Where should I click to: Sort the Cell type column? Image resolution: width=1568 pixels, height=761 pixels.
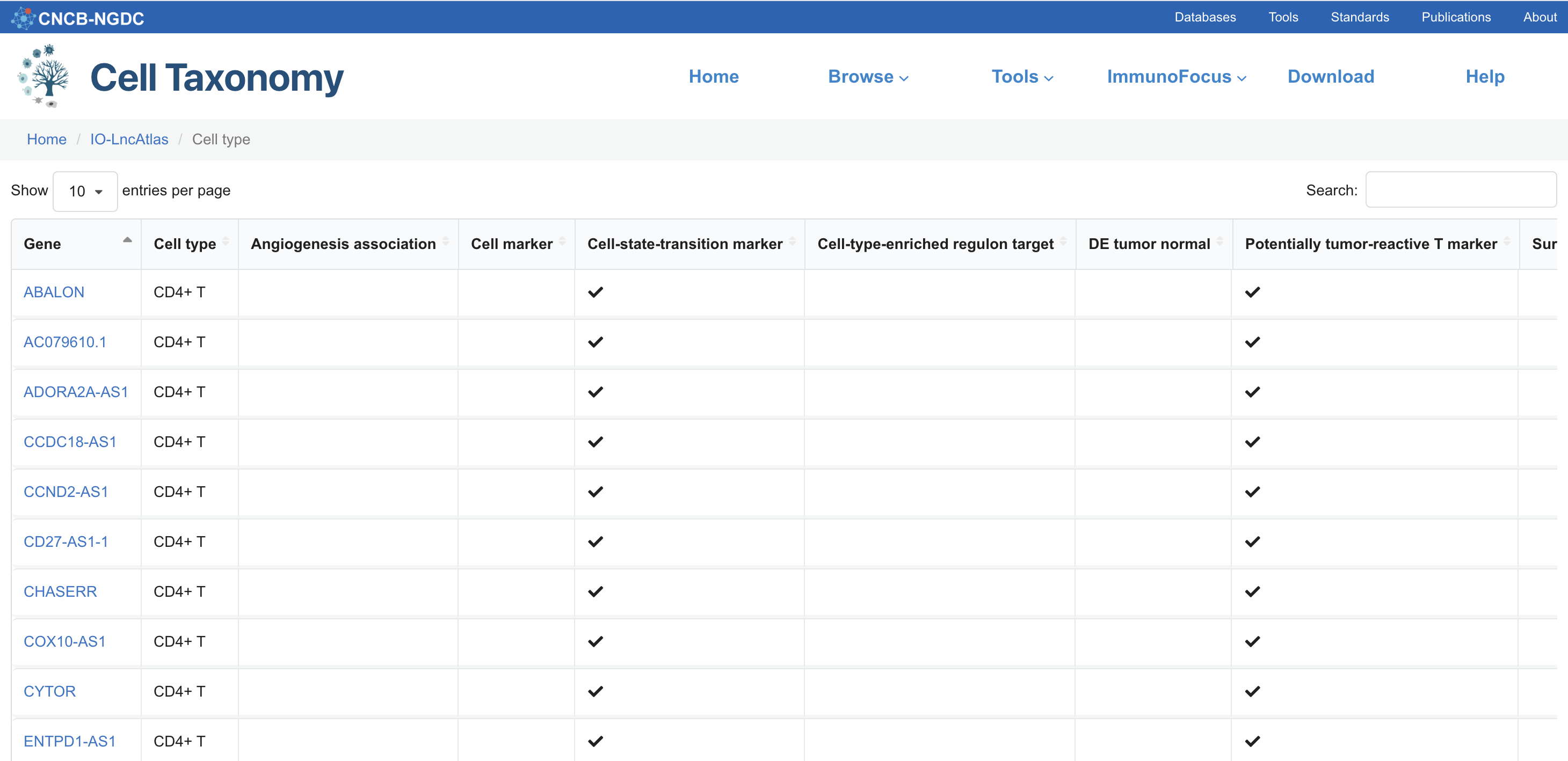(x=226, y=242)
